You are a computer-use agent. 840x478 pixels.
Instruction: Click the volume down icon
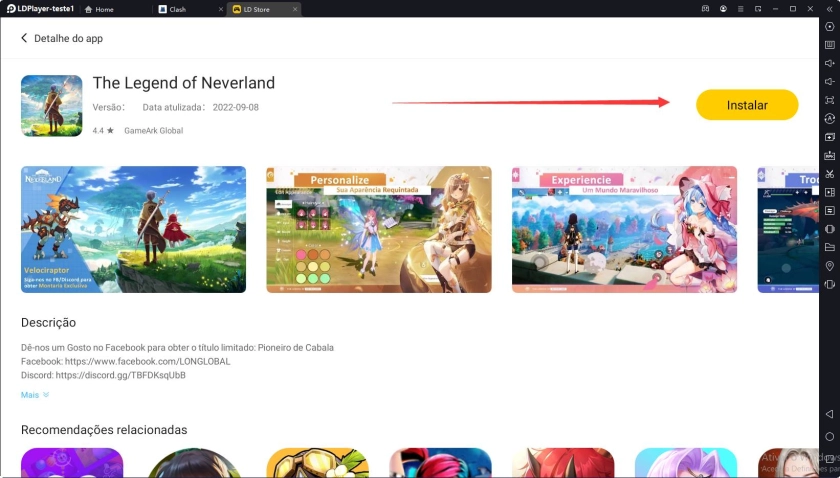click(x=830, y=81)
